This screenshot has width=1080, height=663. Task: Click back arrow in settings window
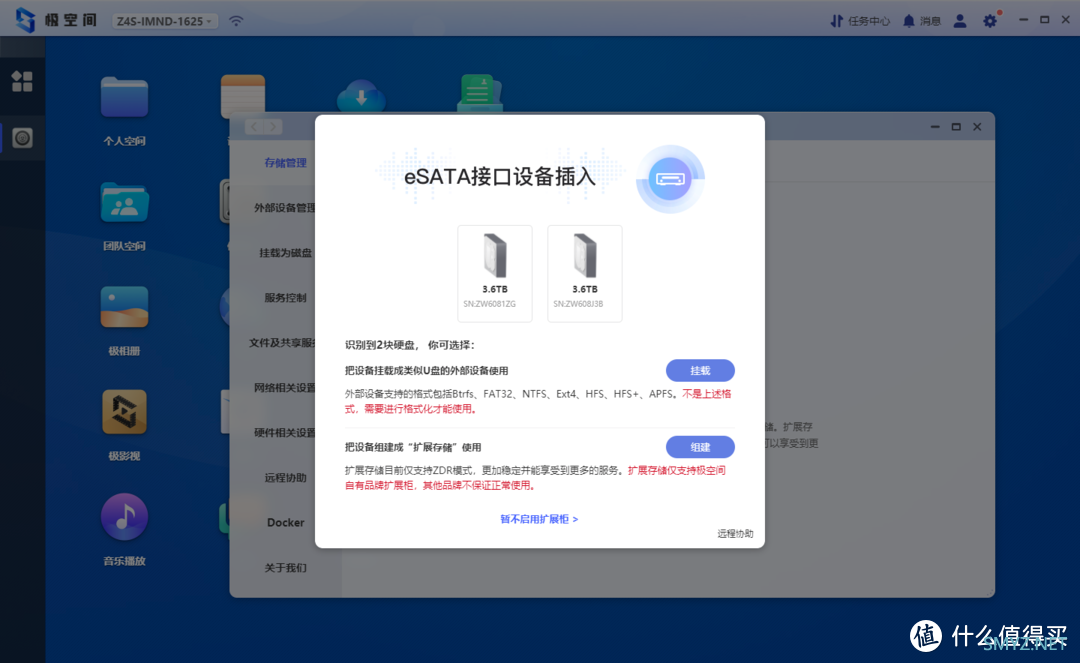click(254, 127)
